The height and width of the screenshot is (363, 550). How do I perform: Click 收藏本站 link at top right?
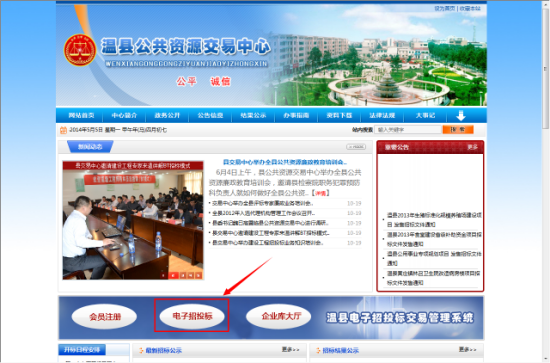click(x=470, y=8)
